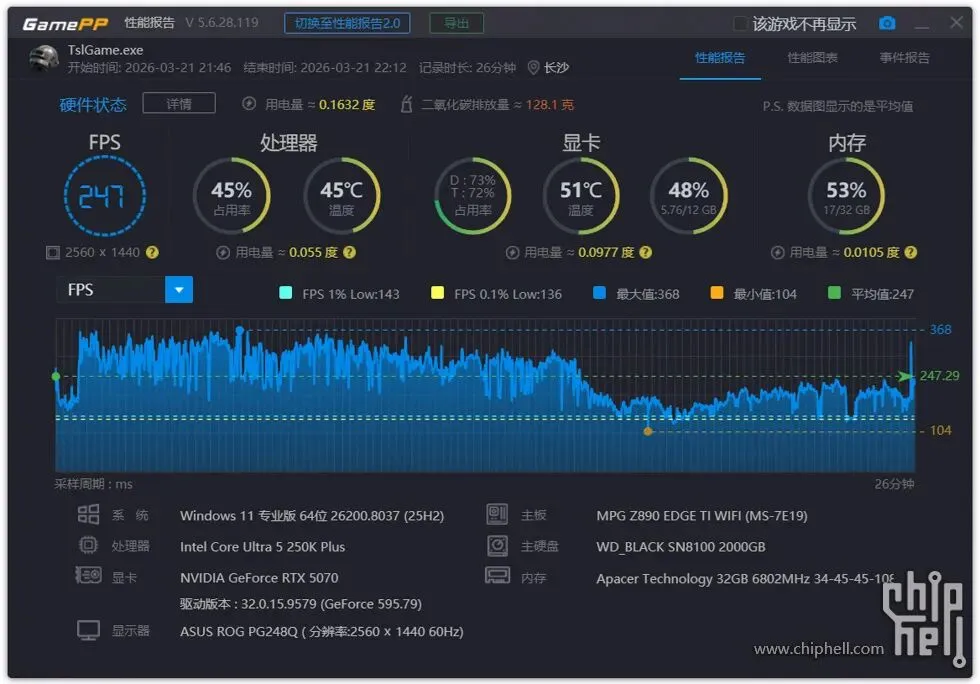Click the text Intel Core Ultra 5 250K Plus

(262, 546)
